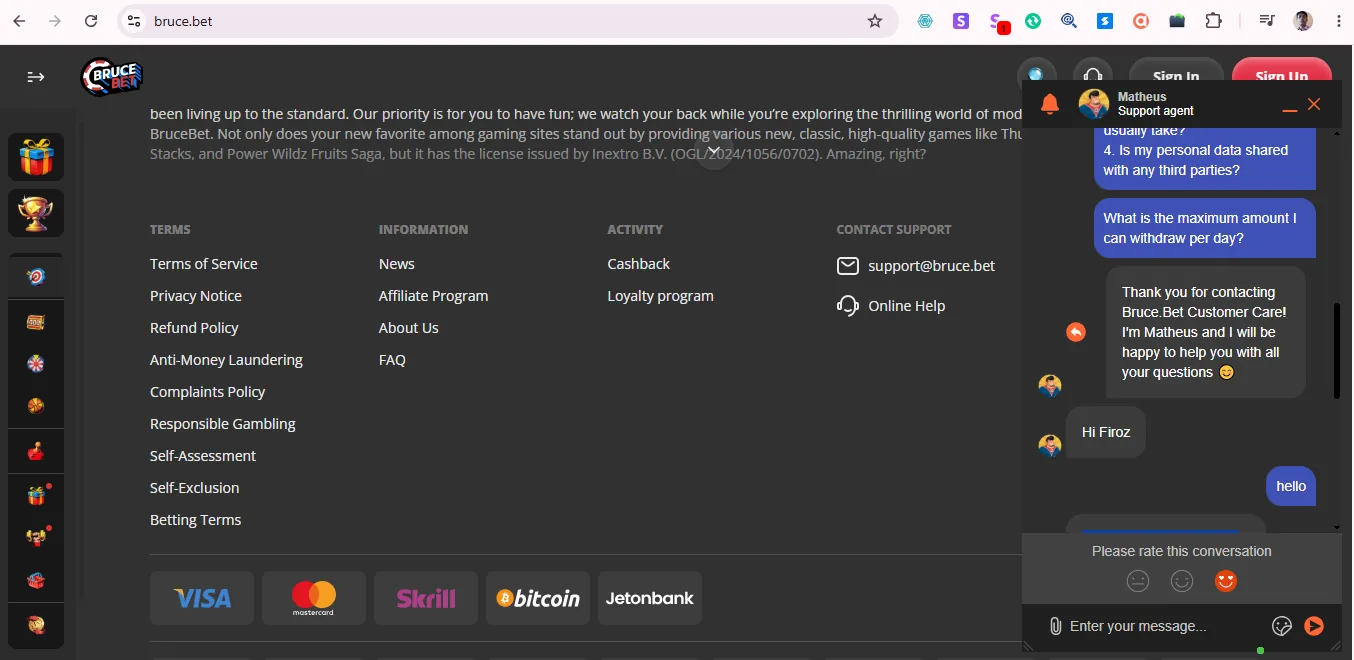Screen dimensions: 1354x660
Task: Open the Affiliate Program link
Action: tap(434, 296)
